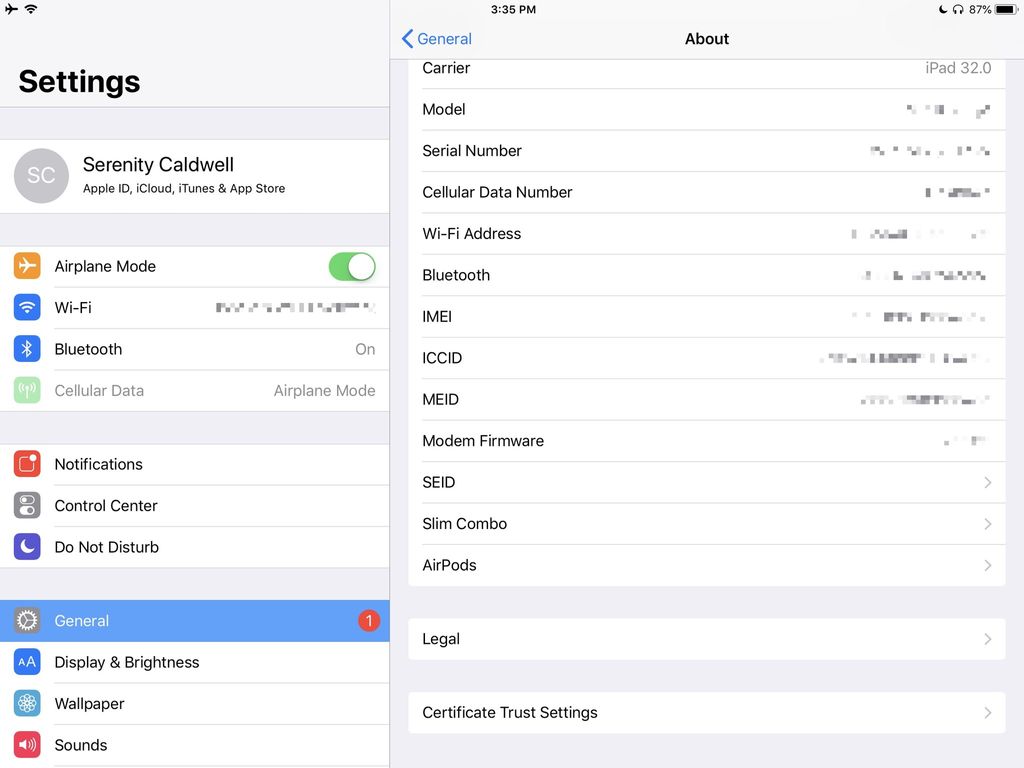Select the Airplane Mode icon in sidebar

(25, 266)
